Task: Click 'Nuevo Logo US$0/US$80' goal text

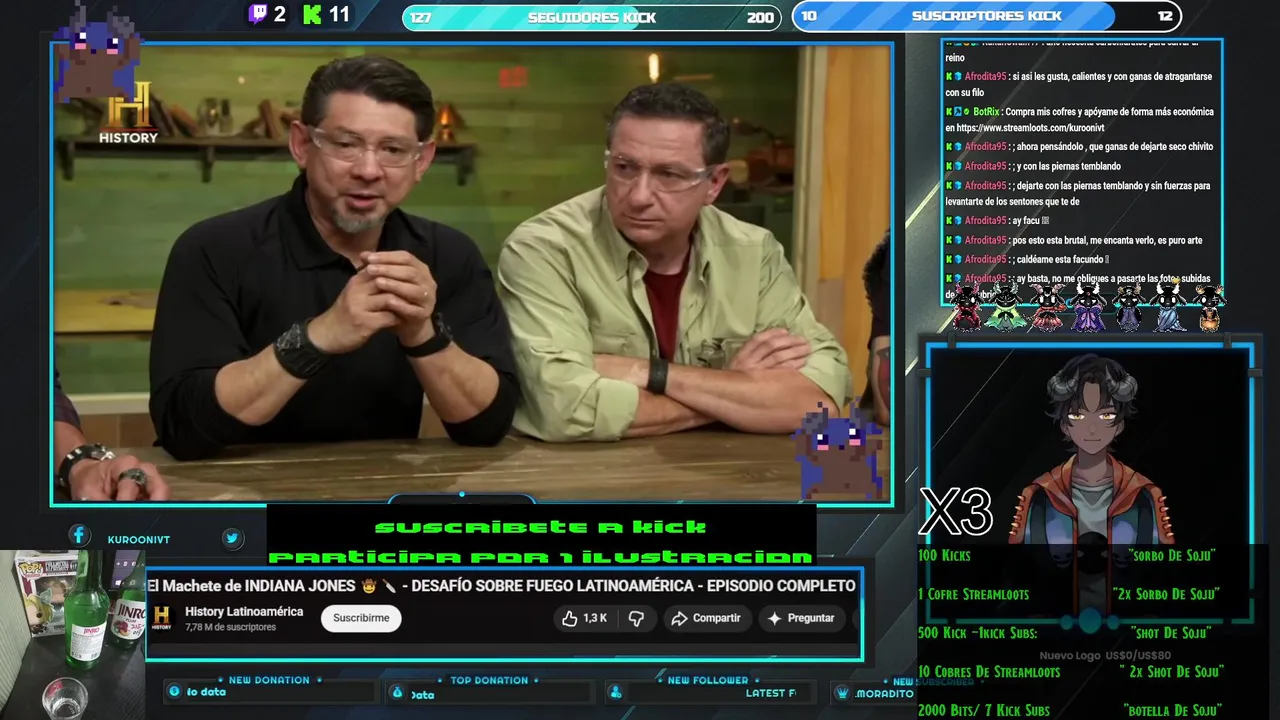Action: pos(1105,656)
